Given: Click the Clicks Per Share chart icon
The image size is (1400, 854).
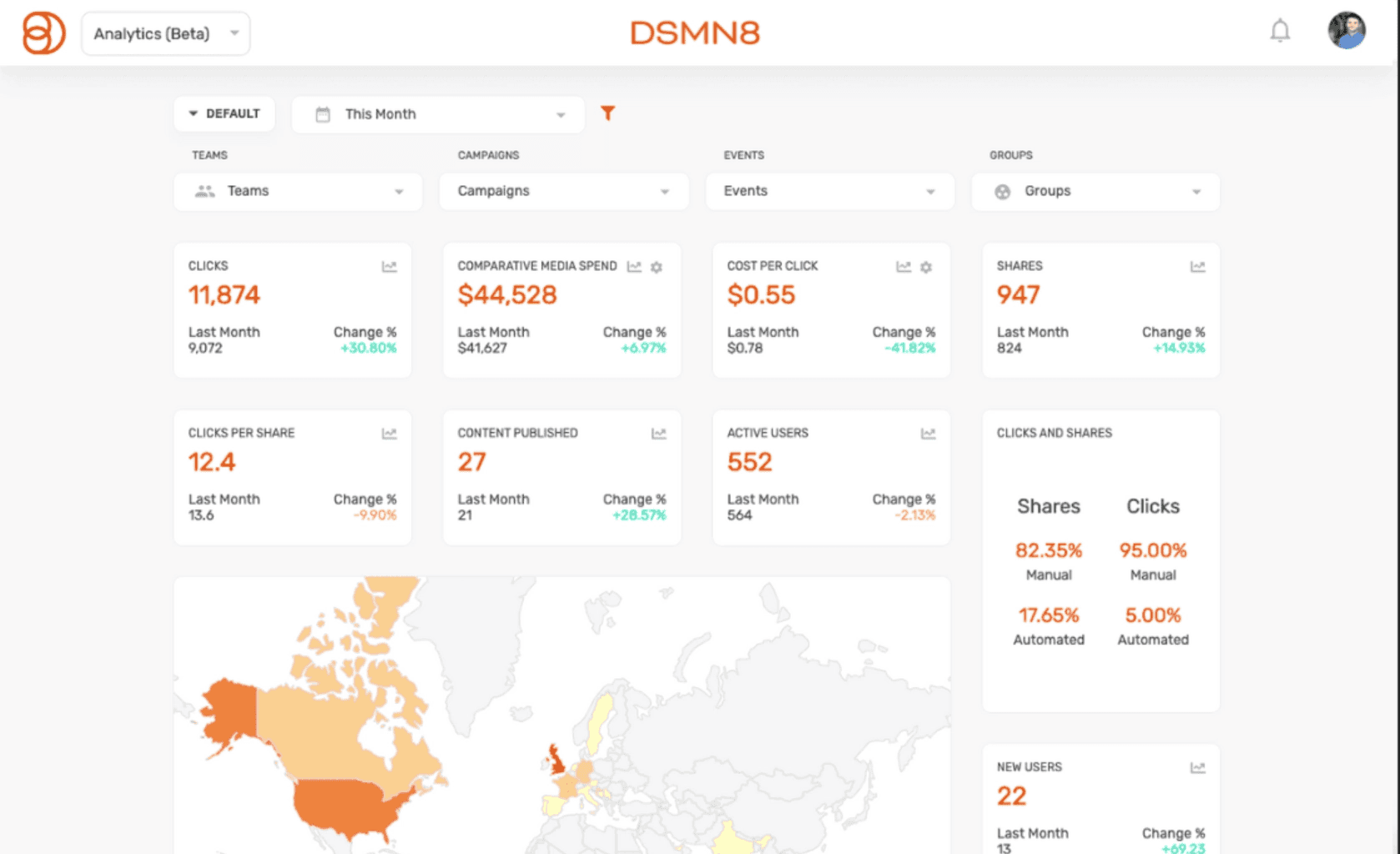Looking at the screenshot, I should point(389,434).
